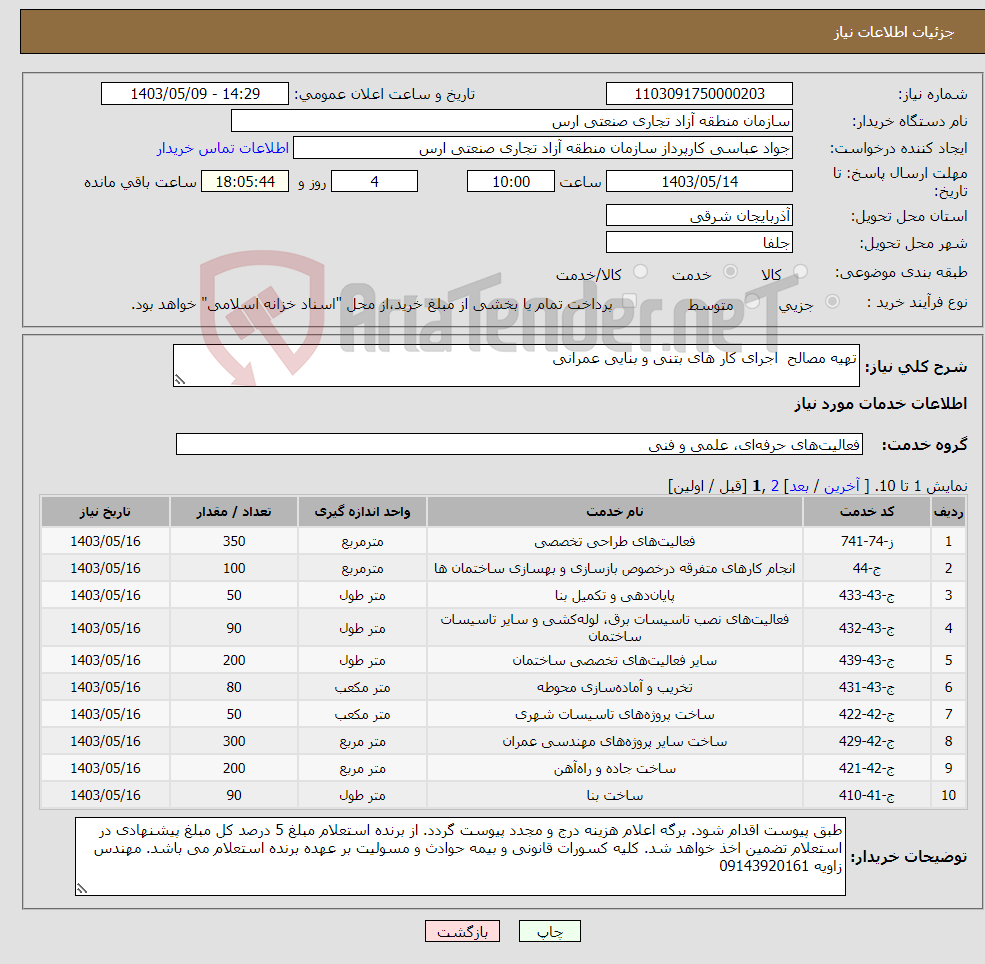The width and height of the screenshot is (985, 964).
Task: Click the resize handle of buyer notes box
Action: click(x=82, y=888)
